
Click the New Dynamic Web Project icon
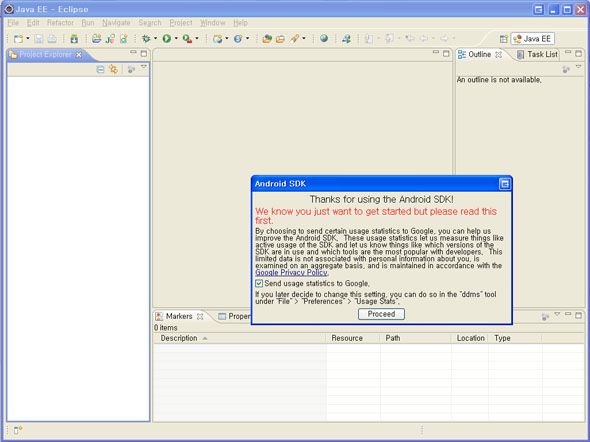(217, 39)
